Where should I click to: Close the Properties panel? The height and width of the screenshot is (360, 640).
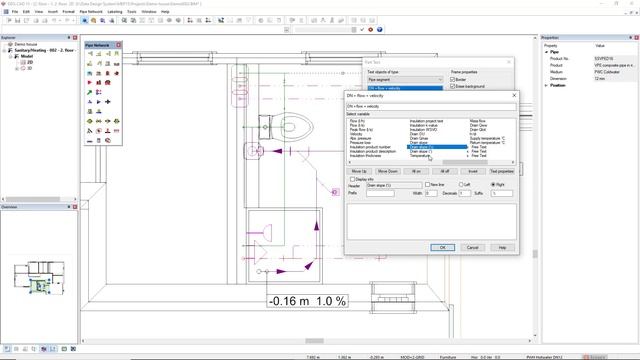tap(636, 38)
